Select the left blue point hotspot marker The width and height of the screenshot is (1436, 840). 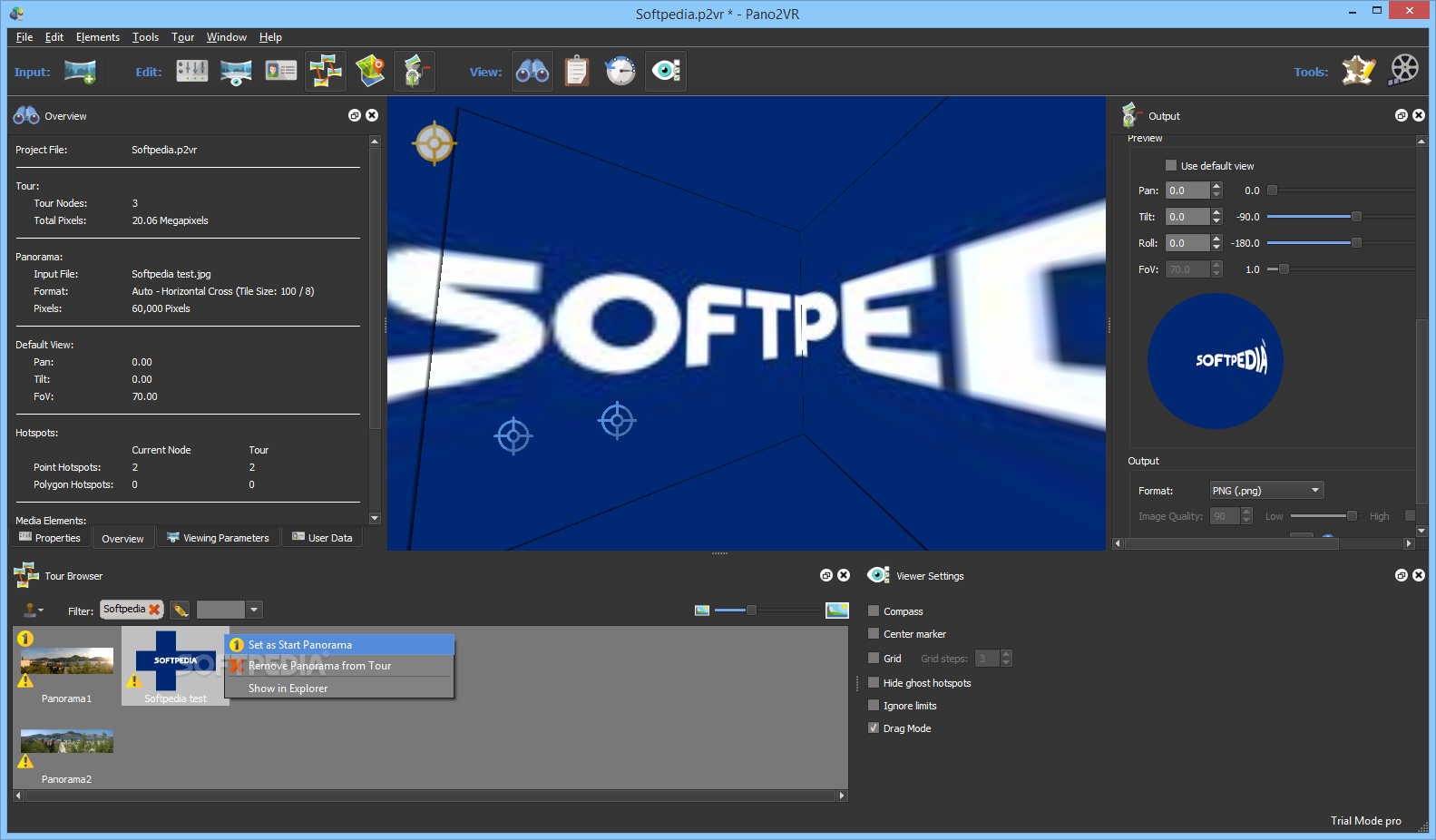pos(513,436)
